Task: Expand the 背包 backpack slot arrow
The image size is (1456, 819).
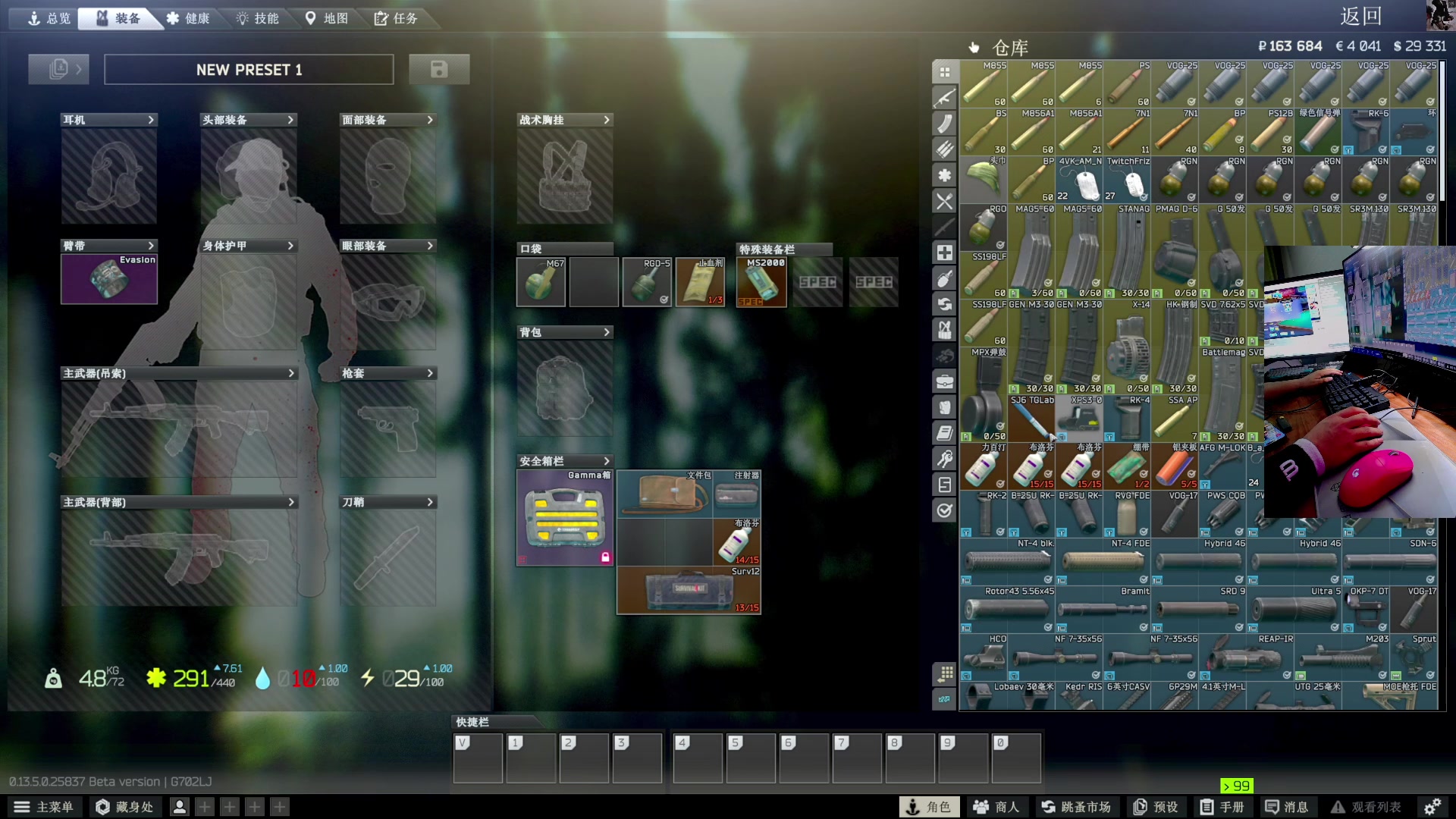Action: pos(607,332)
